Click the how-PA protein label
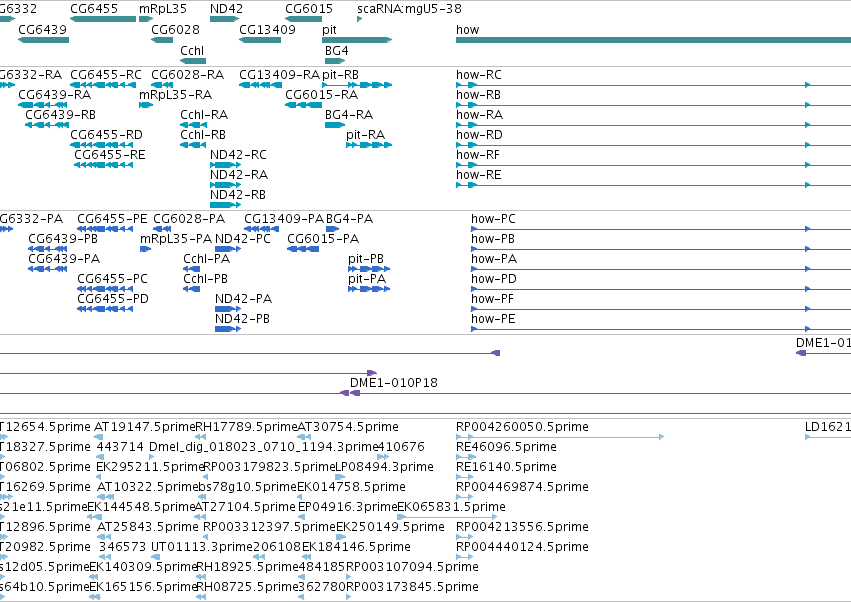 tap(494, 259)
